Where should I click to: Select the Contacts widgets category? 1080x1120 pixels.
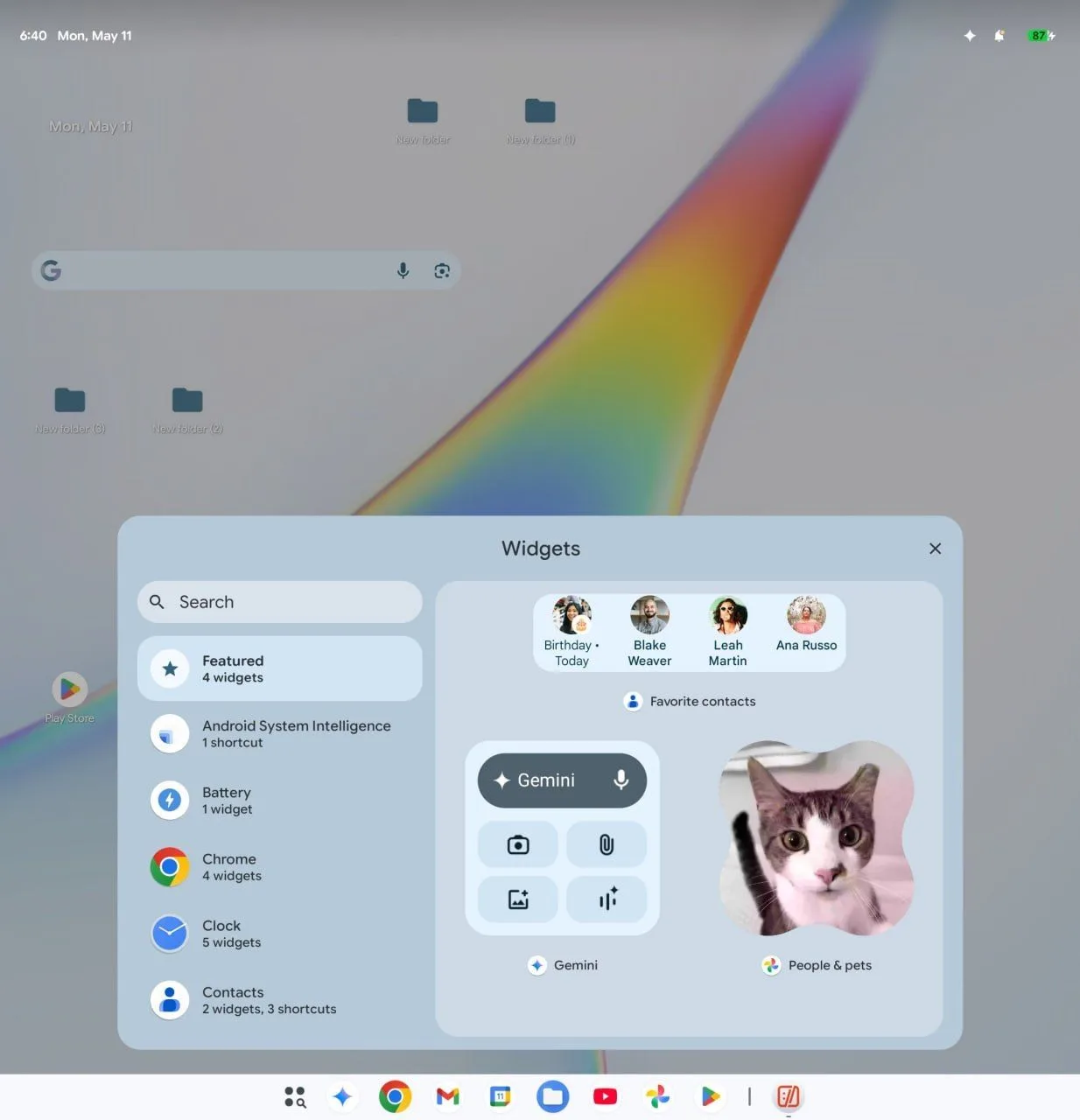(x=280, y=1000)
